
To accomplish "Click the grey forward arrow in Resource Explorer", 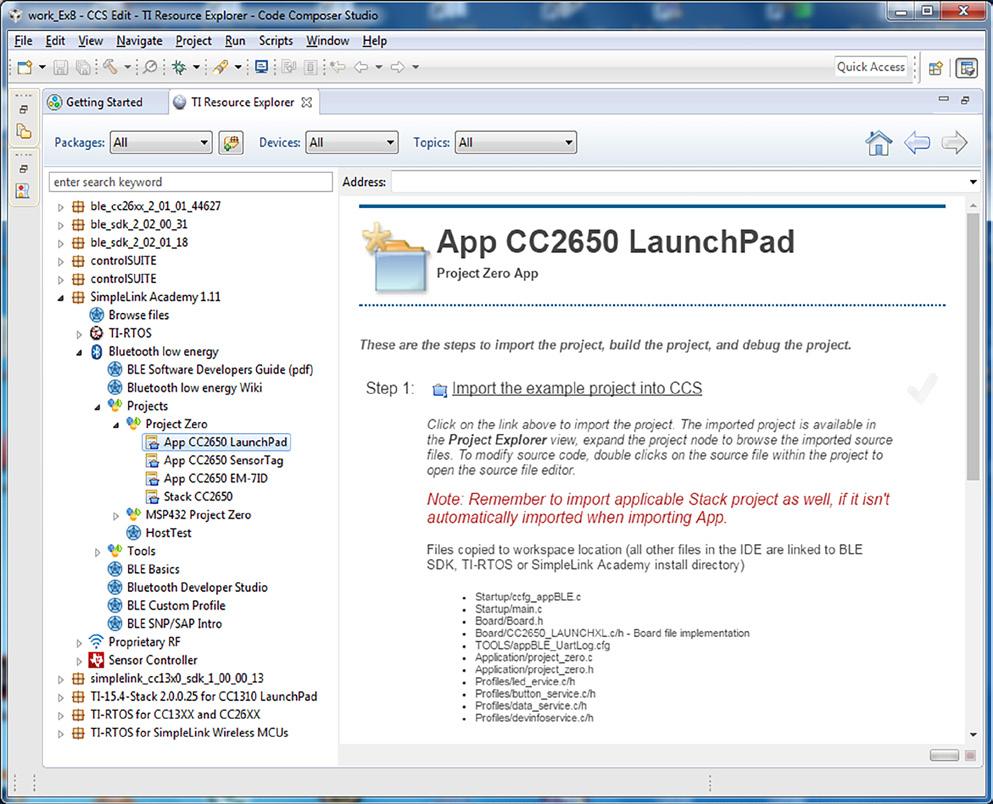I will [x=954, y=142].
